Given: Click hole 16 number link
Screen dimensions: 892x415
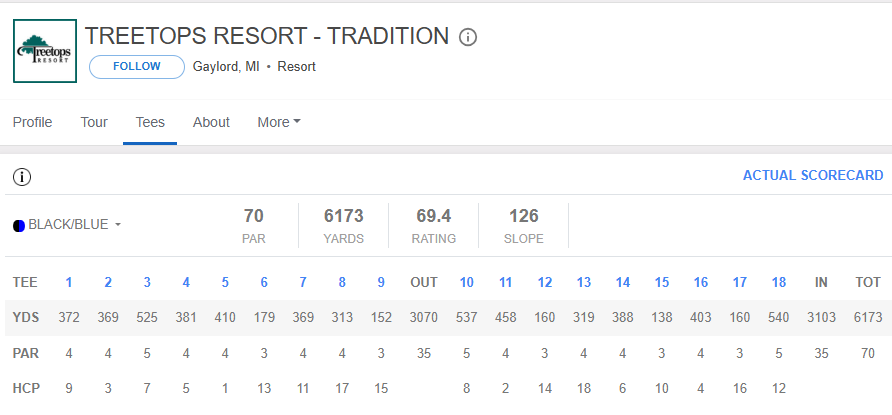Looking at the screenshot, I should [700, 283].
